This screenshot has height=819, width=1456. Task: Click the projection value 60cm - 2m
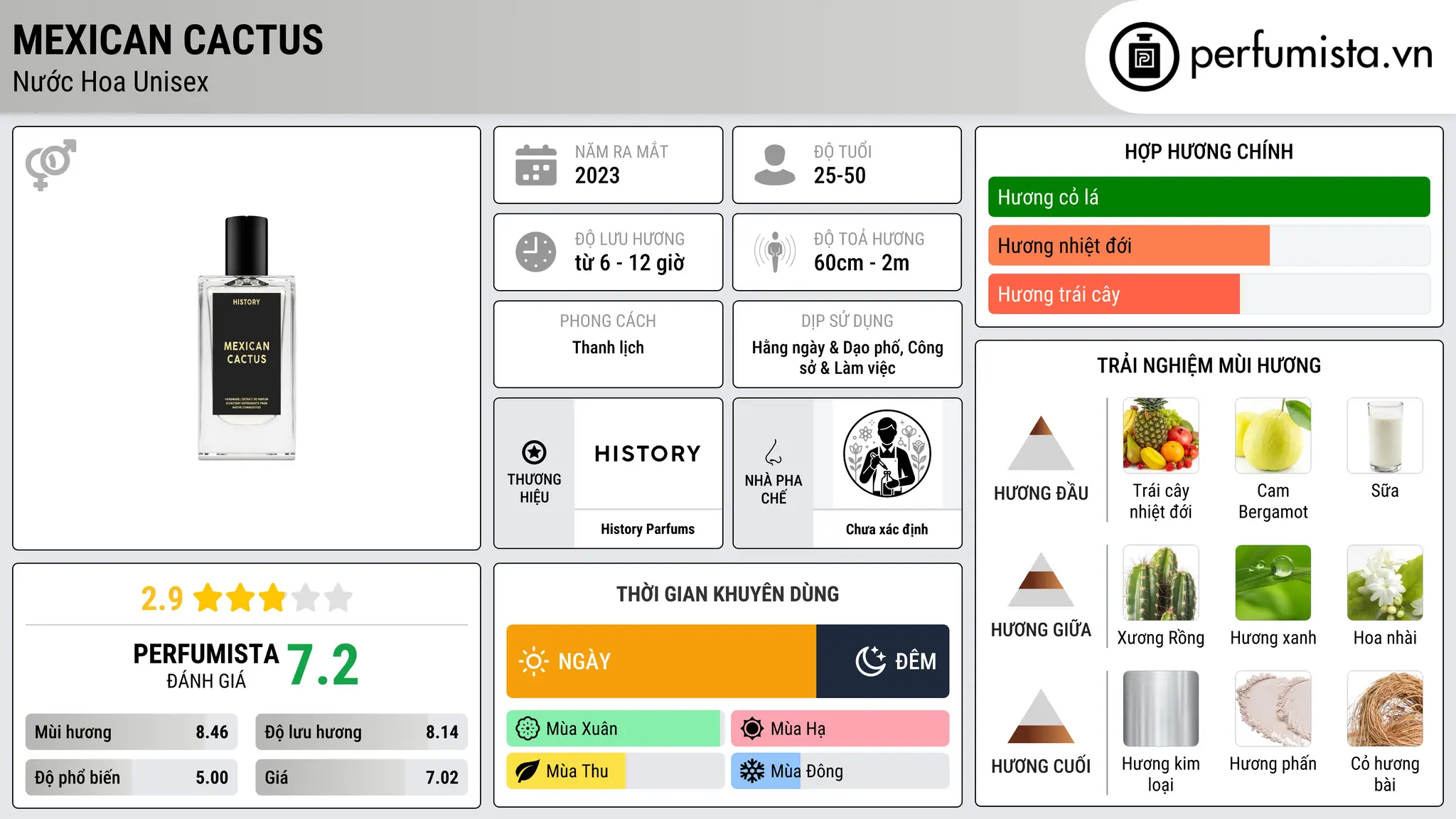tap(862, 263)
